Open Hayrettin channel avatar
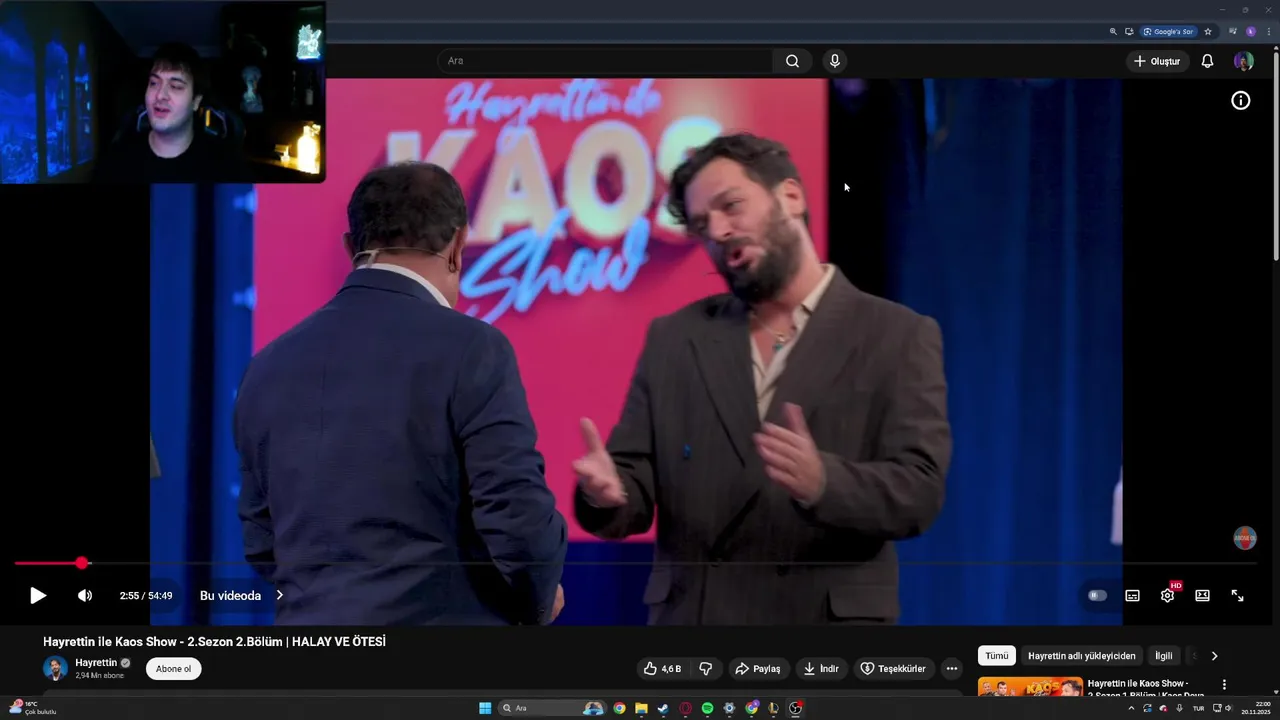Image resolution: width=1280 pixels, height=720 pixels. tap(55, 668)
